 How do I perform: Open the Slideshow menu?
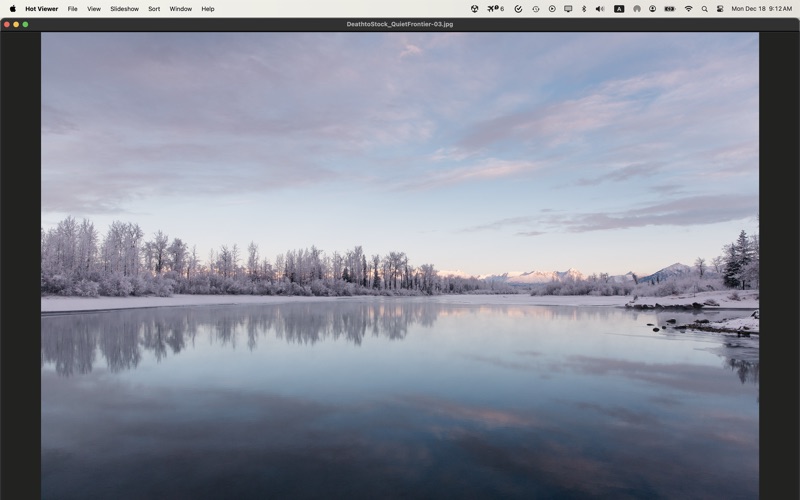(x=124, y=9)
